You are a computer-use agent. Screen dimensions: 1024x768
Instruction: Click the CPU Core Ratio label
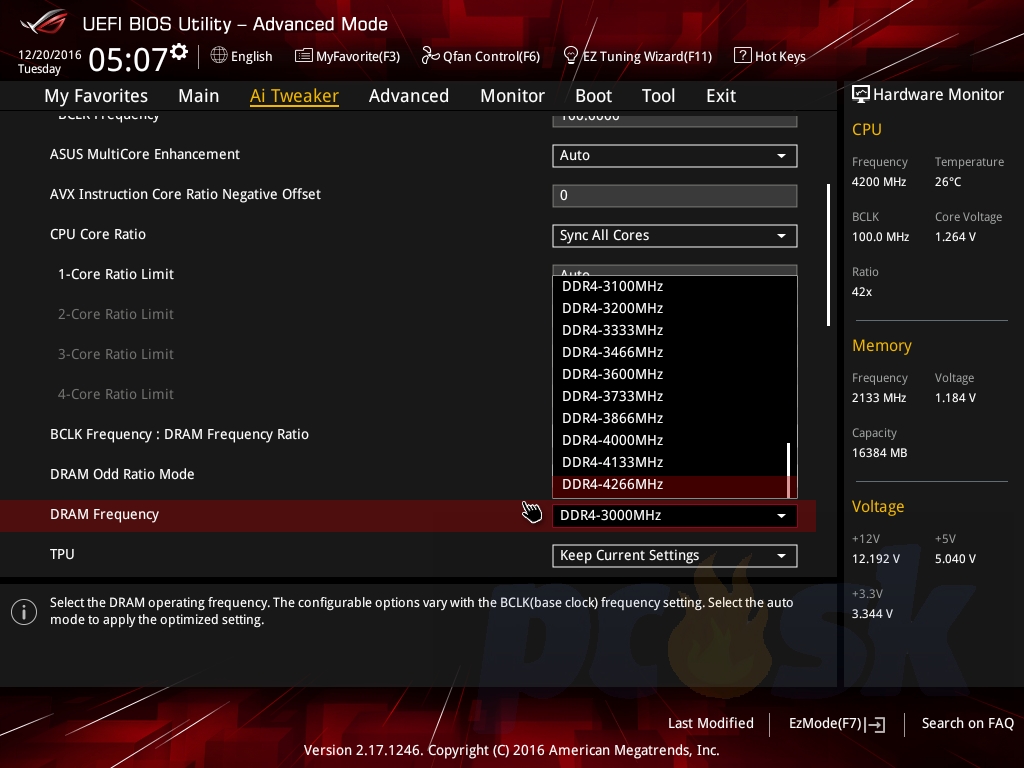click(x=98, y=234)
